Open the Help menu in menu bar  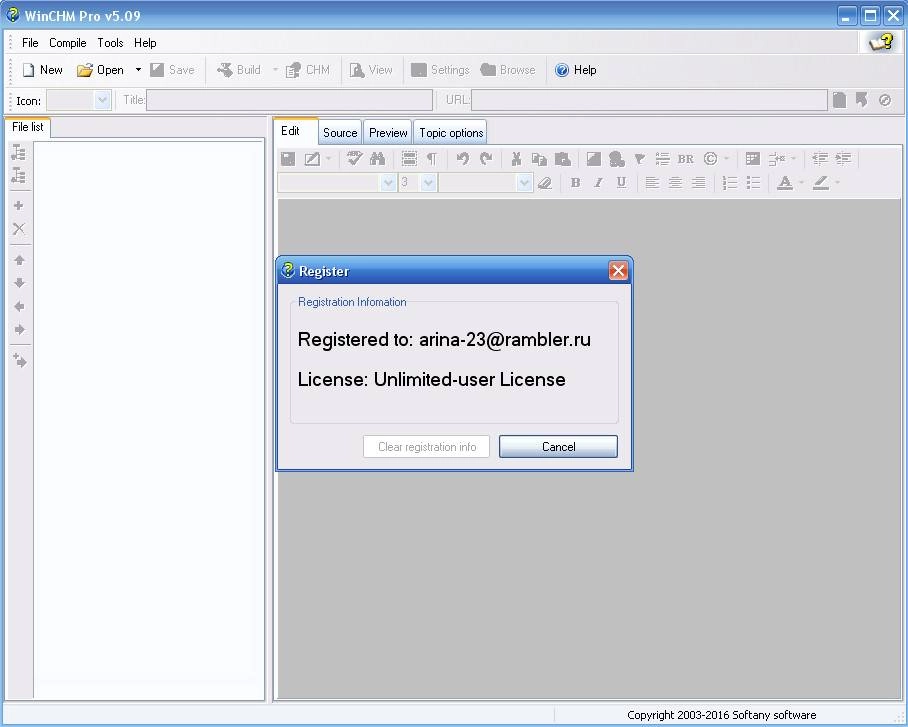pos(145,43)
